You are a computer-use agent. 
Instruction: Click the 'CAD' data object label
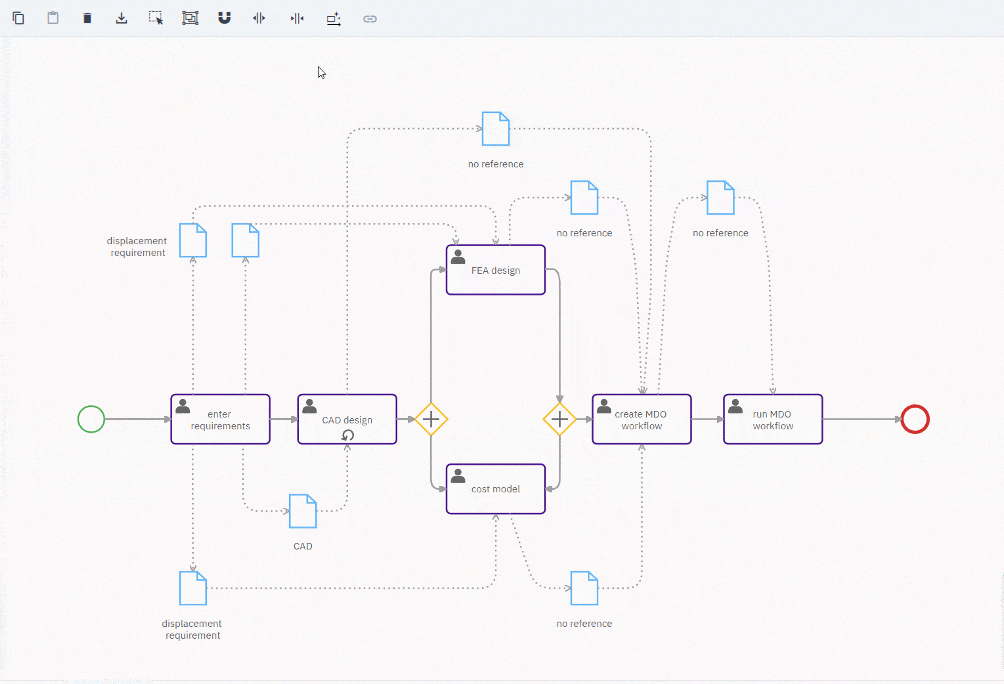pyautogui.click(x=303, y=546)
